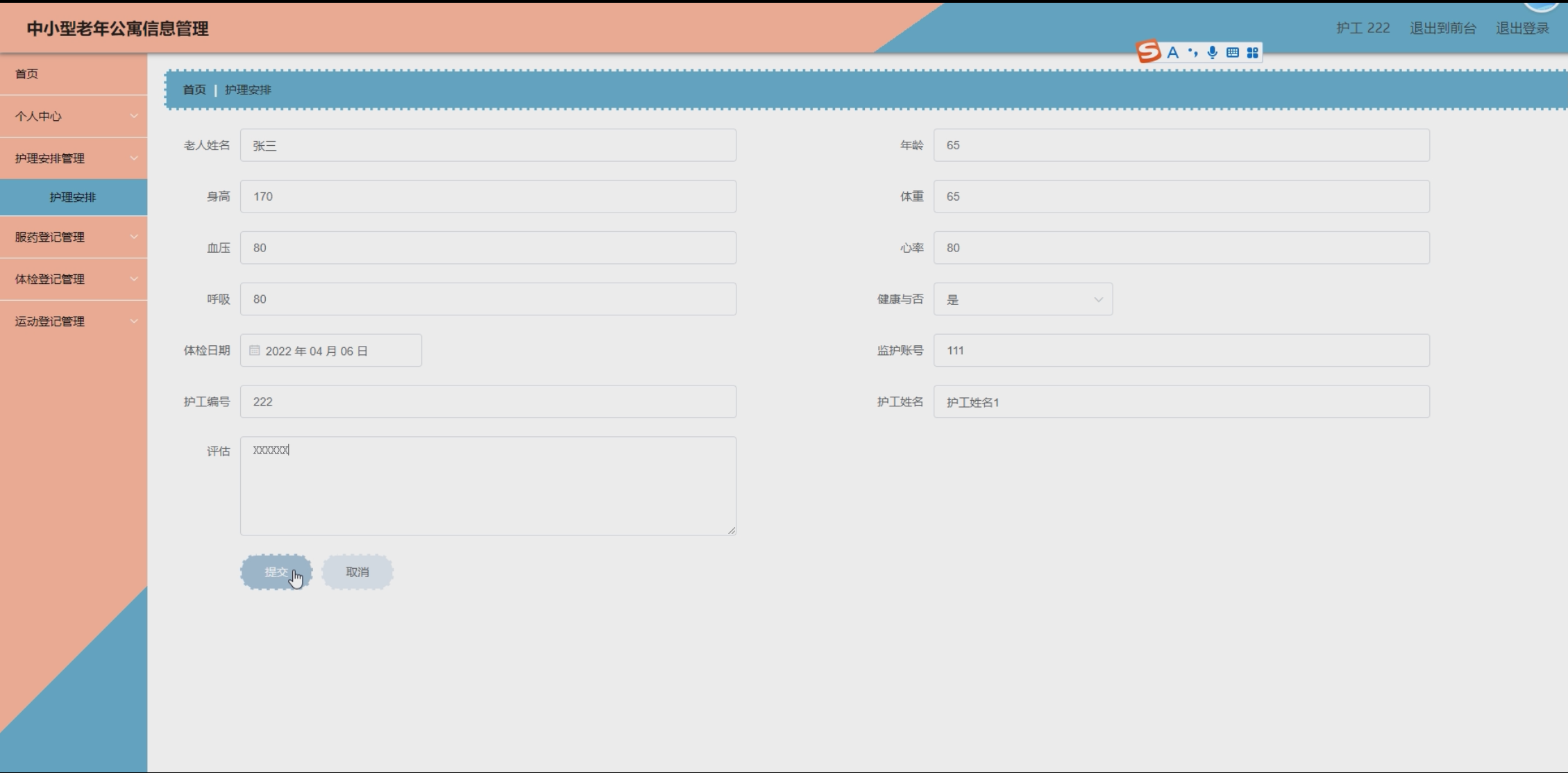Click the 取消 cancel button

(357, 572)
